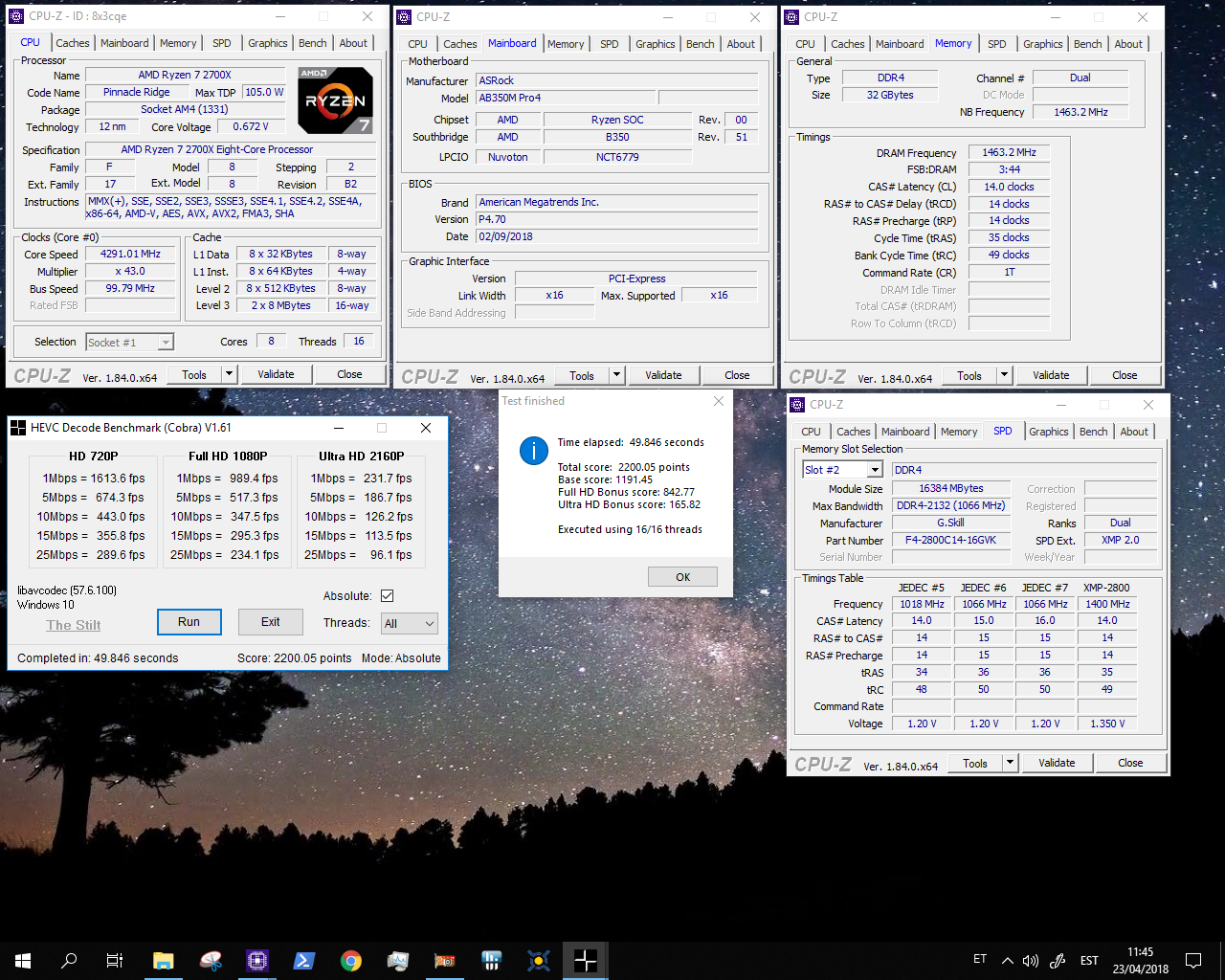Open Windows Ink Workspace pen icon
Screen dimensions: 1225x980
(x=1058, y=960)
